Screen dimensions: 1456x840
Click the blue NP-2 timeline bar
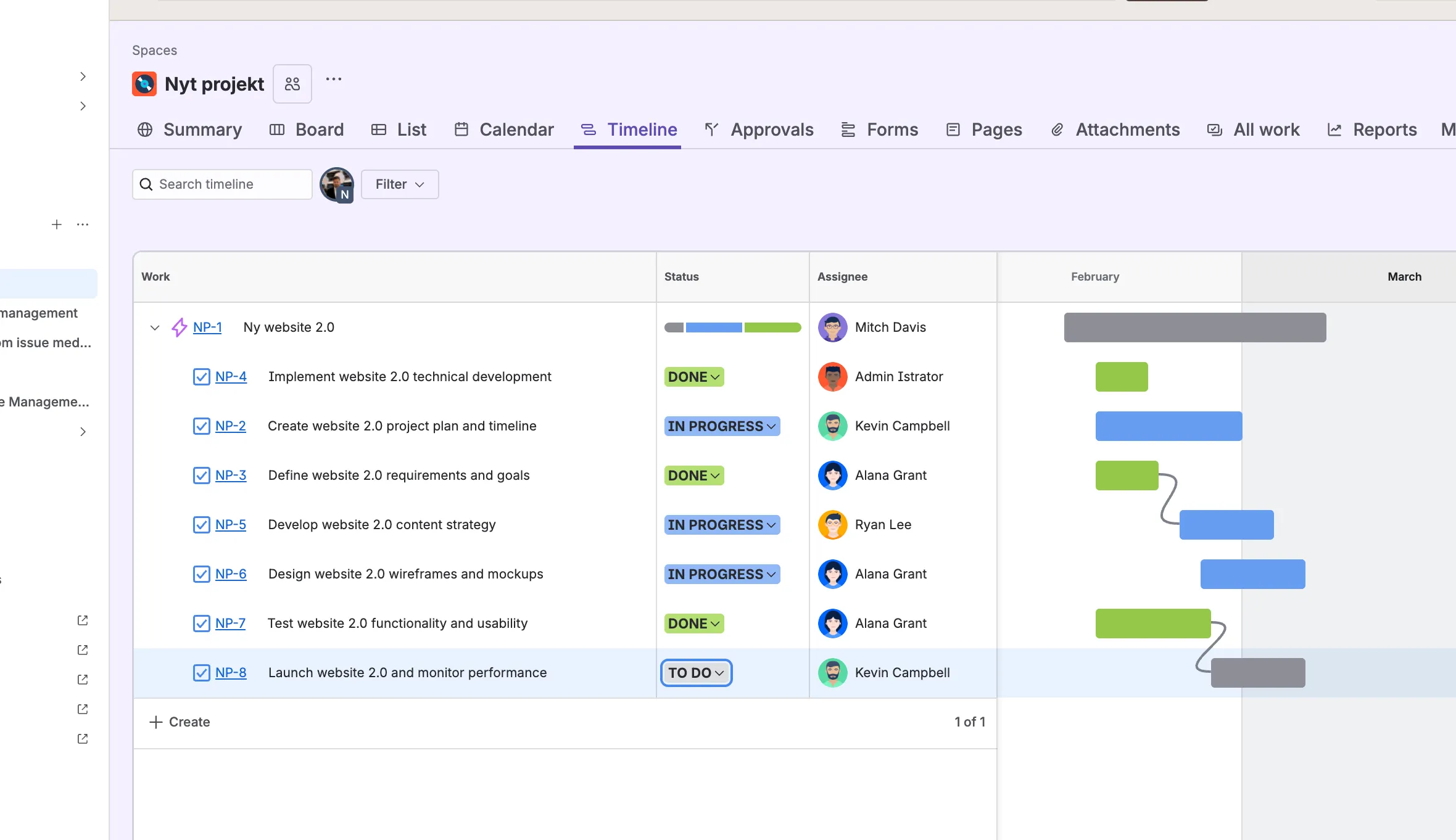point(1169,426)
